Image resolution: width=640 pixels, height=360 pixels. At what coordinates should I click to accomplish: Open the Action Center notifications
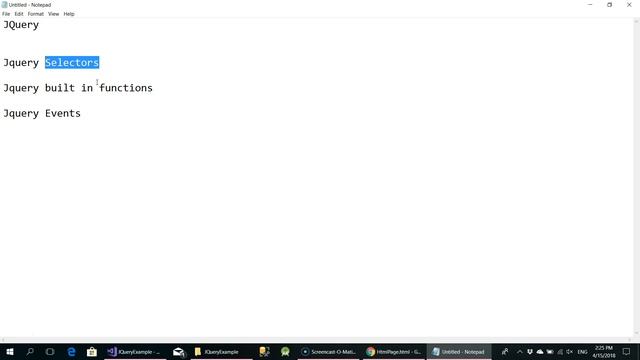click(x=627, y=352)
